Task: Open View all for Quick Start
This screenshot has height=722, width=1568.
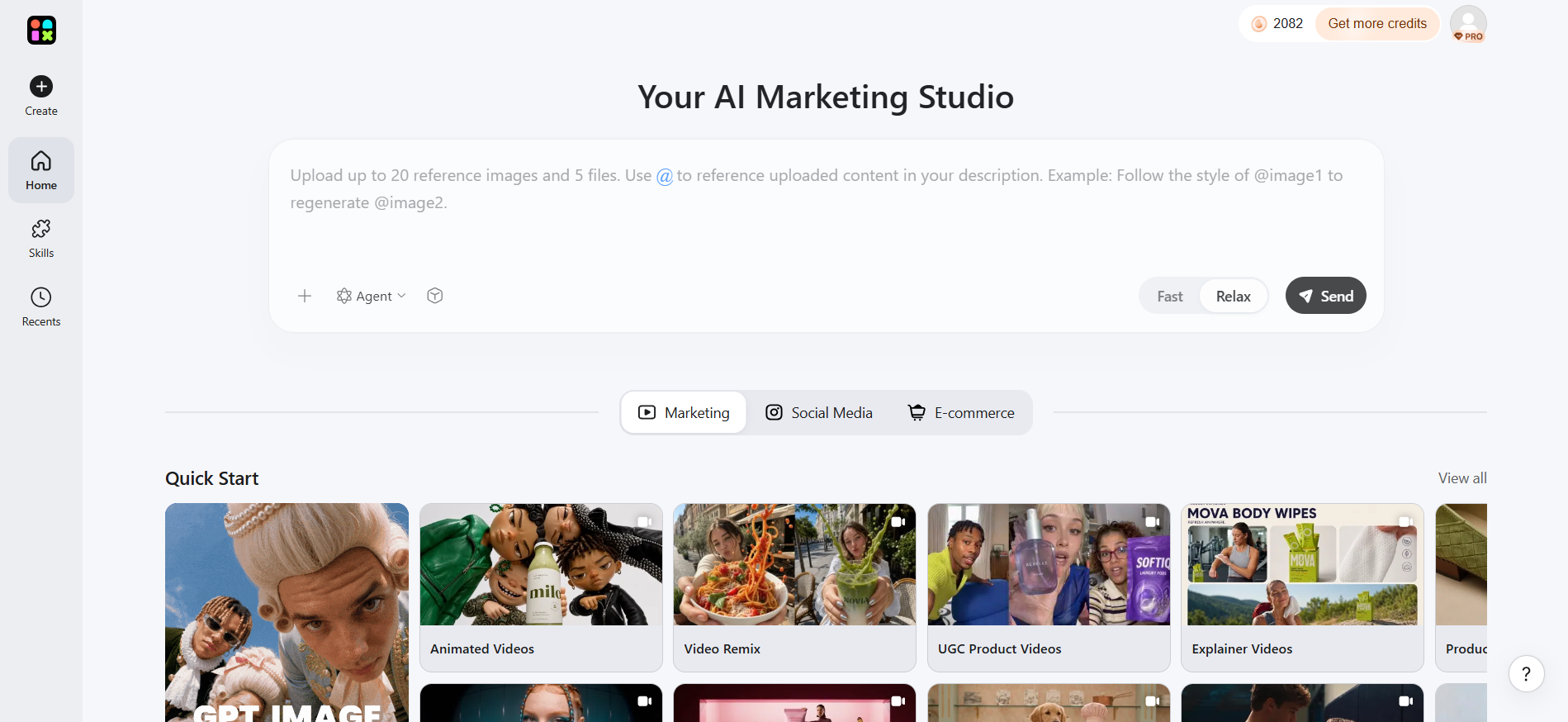Action: coord(1462,478)
